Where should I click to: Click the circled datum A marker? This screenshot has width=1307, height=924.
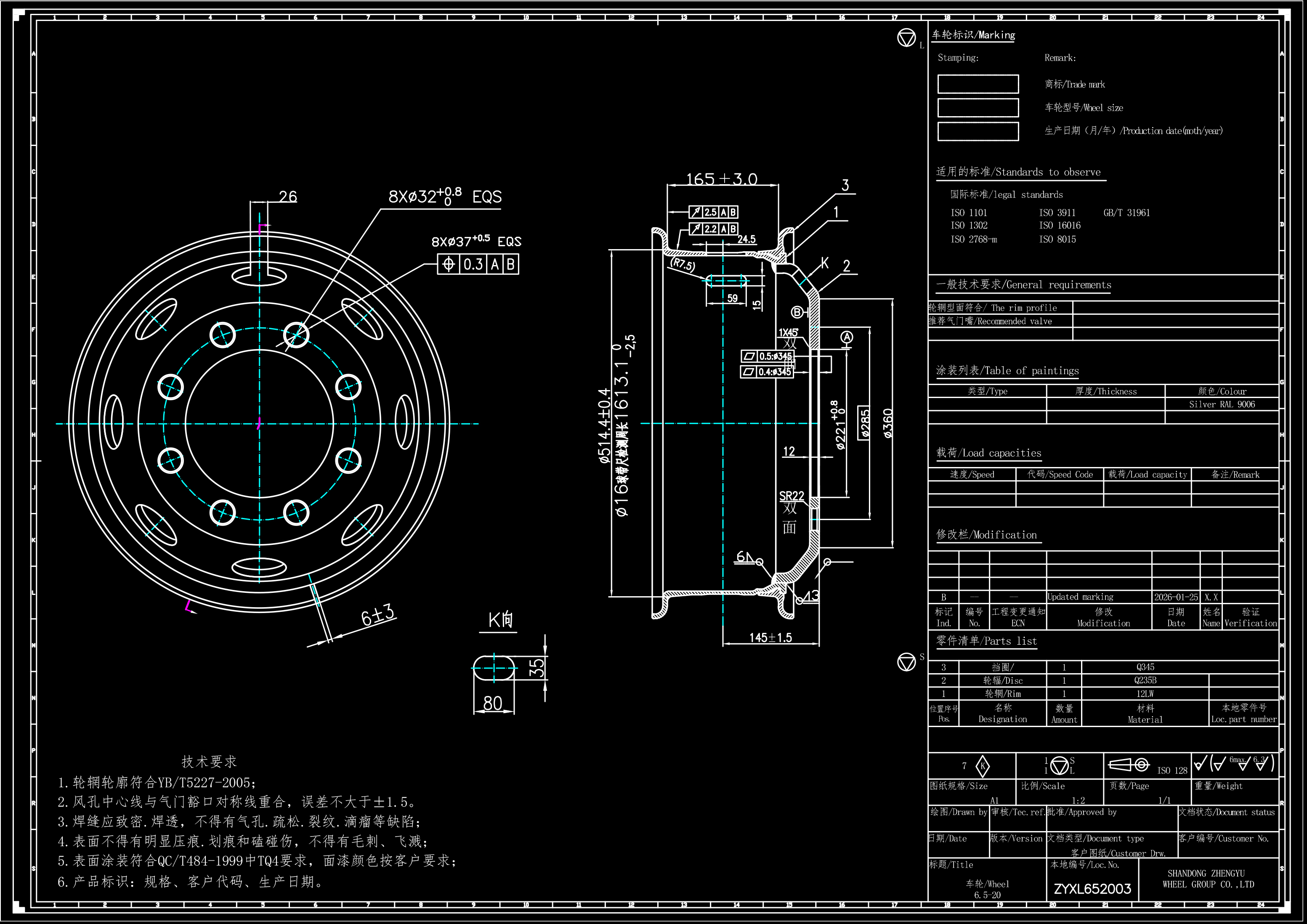click(847, 337)
